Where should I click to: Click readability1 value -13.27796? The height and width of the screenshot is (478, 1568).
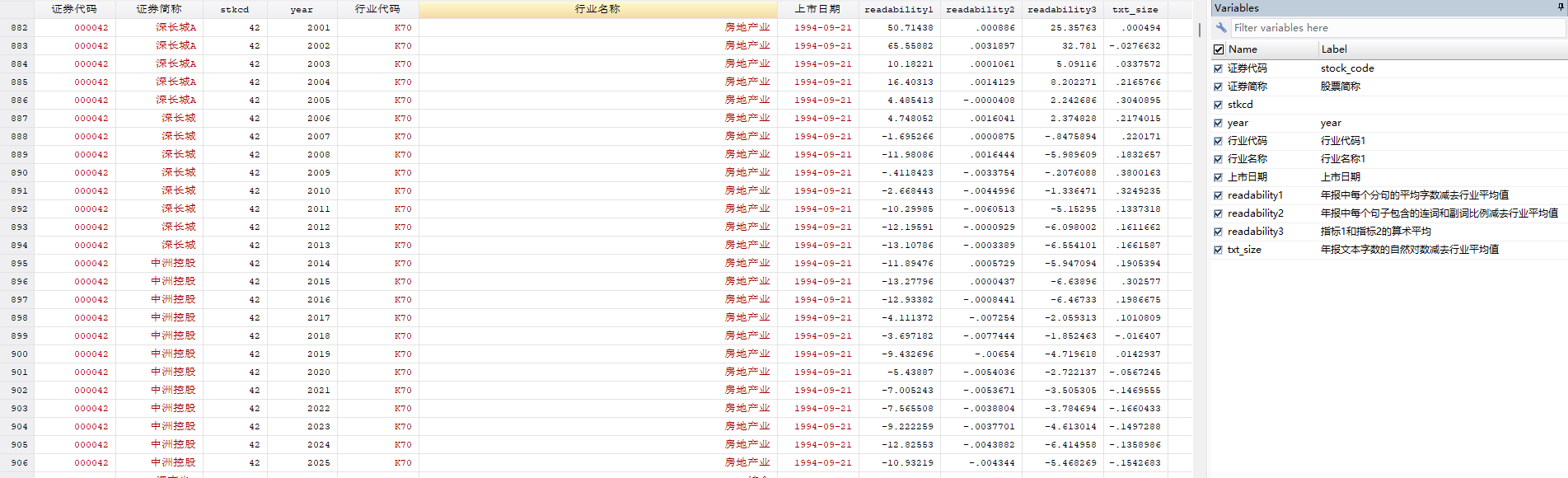click(x=900, y=281)
